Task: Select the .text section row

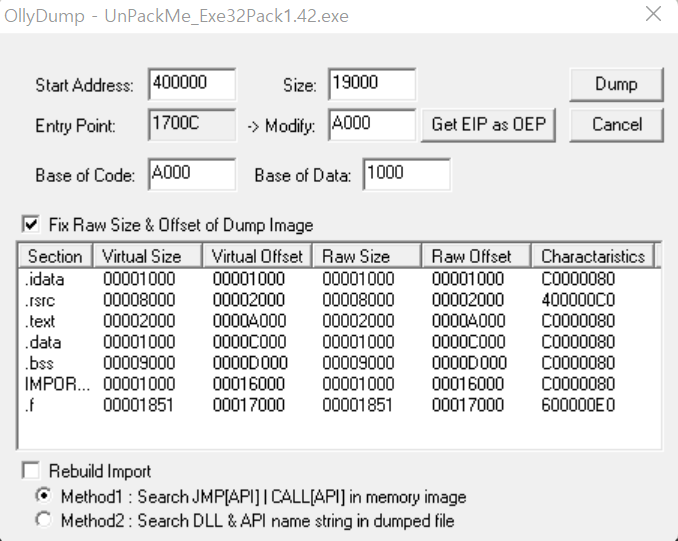Action: (339, 321)
